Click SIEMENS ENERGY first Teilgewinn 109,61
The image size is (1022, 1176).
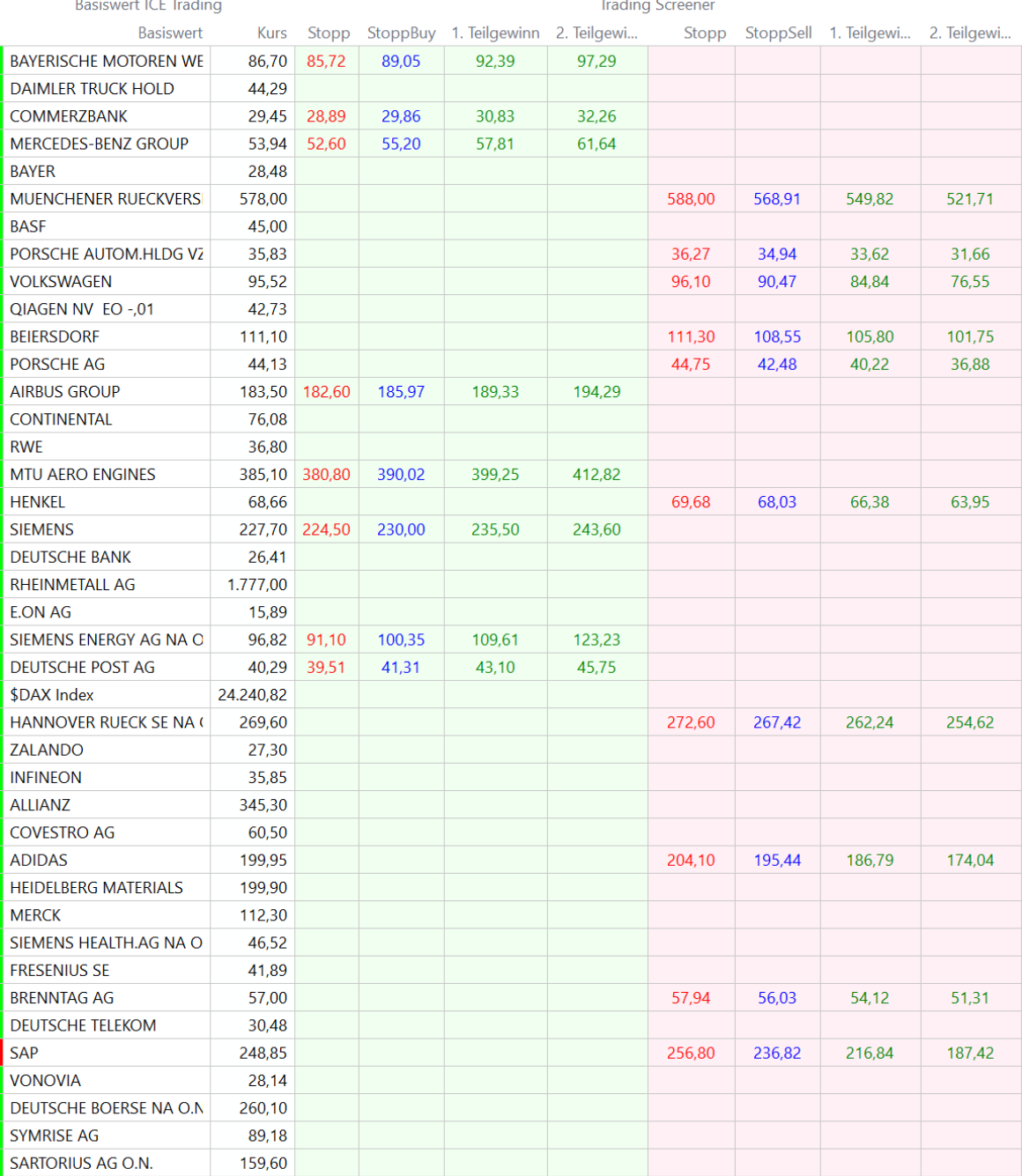[x=495, y=640]
